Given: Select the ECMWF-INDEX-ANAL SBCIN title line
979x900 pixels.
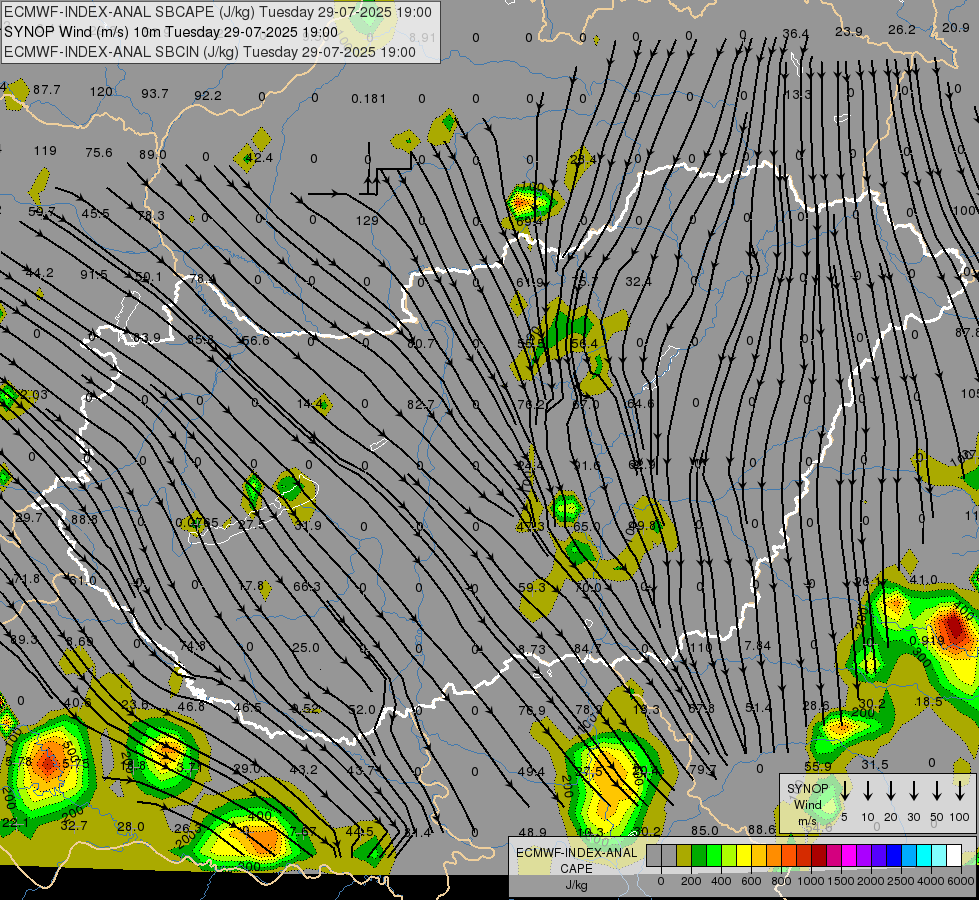Looking at the screenshot, I should click(210, 52).
